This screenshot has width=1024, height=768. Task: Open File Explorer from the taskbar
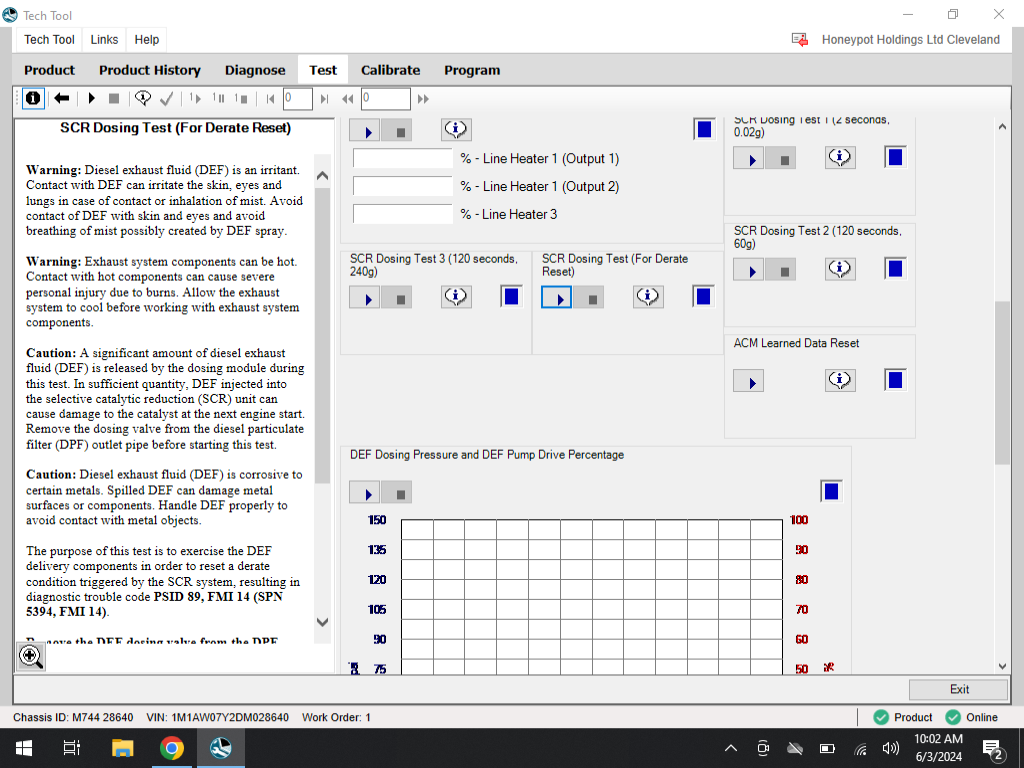pyautogui.click(x=122, y=748)
